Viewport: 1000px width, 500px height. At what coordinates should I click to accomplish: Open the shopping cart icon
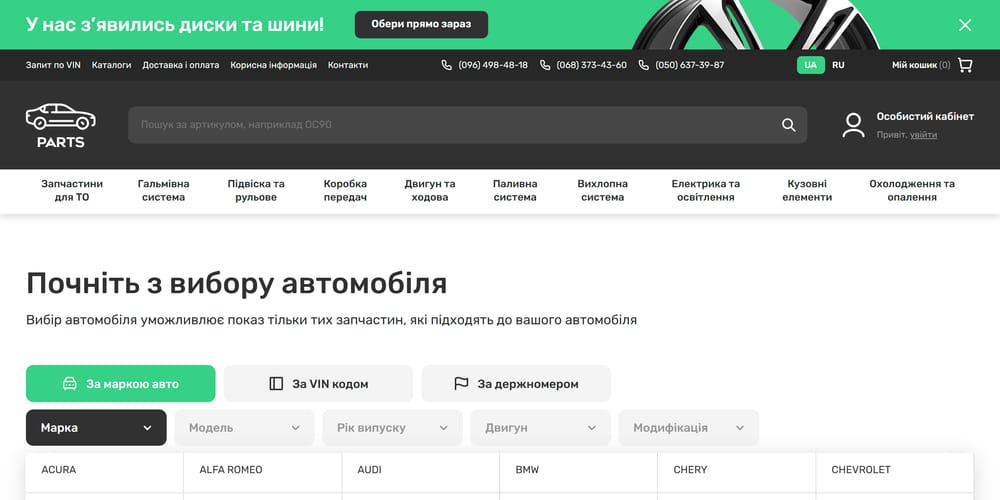pos(965,65)
